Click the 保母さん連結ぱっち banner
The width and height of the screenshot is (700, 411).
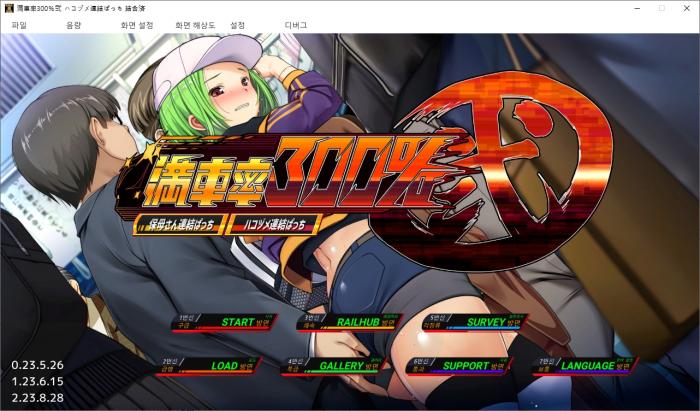pyautogui.click(x=180, y=224)
